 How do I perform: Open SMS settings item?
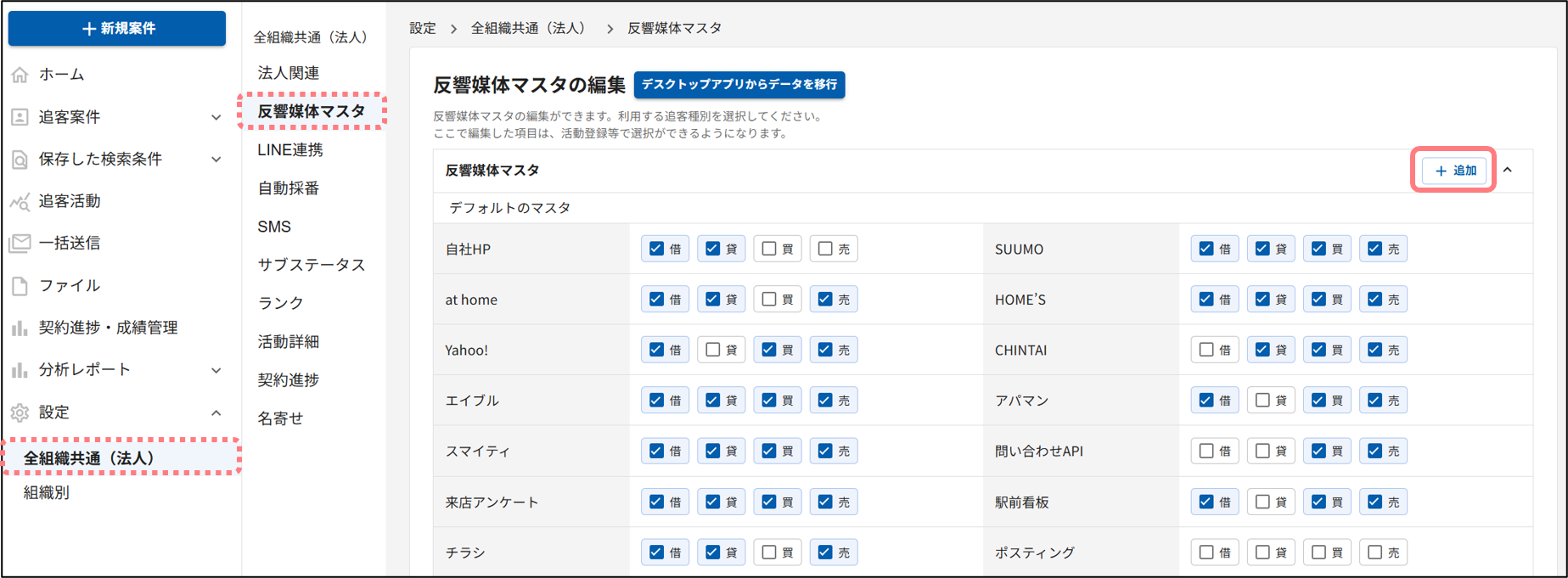point(274,227)
